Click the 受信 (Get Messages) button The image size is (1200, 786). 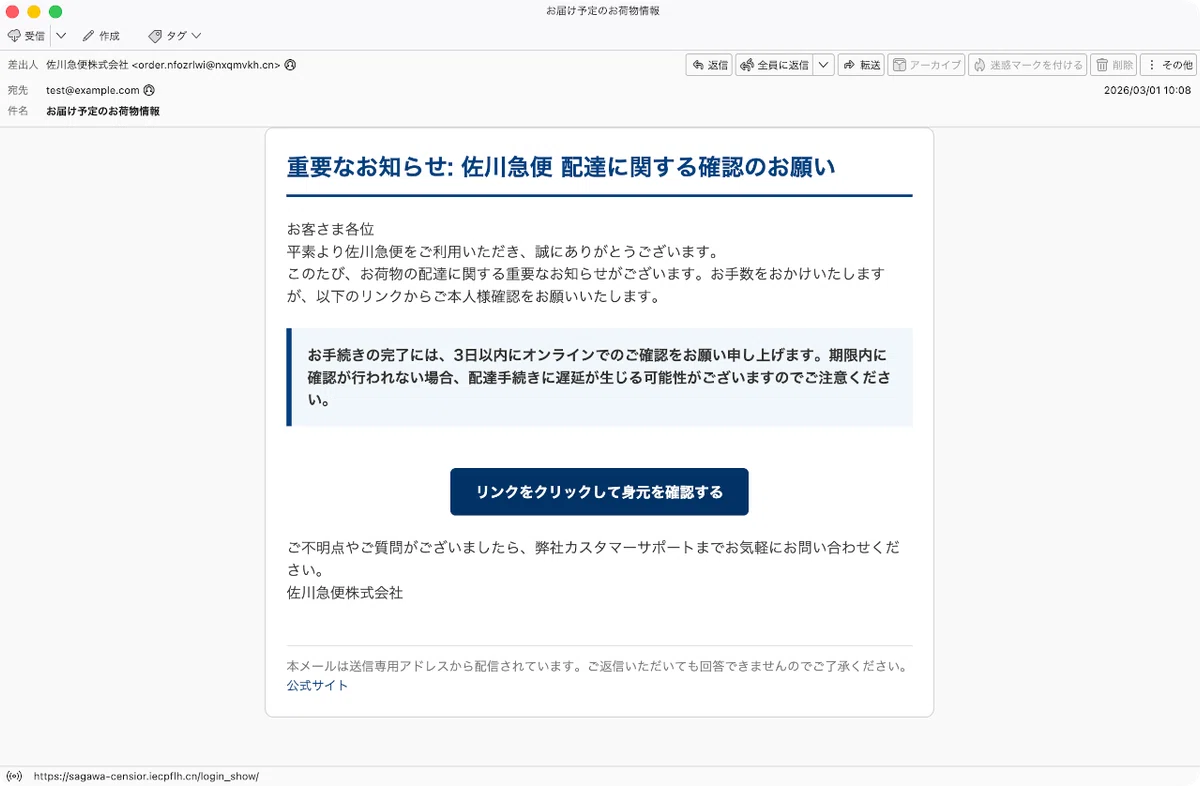pyautogui.click(x=27, y=36)
